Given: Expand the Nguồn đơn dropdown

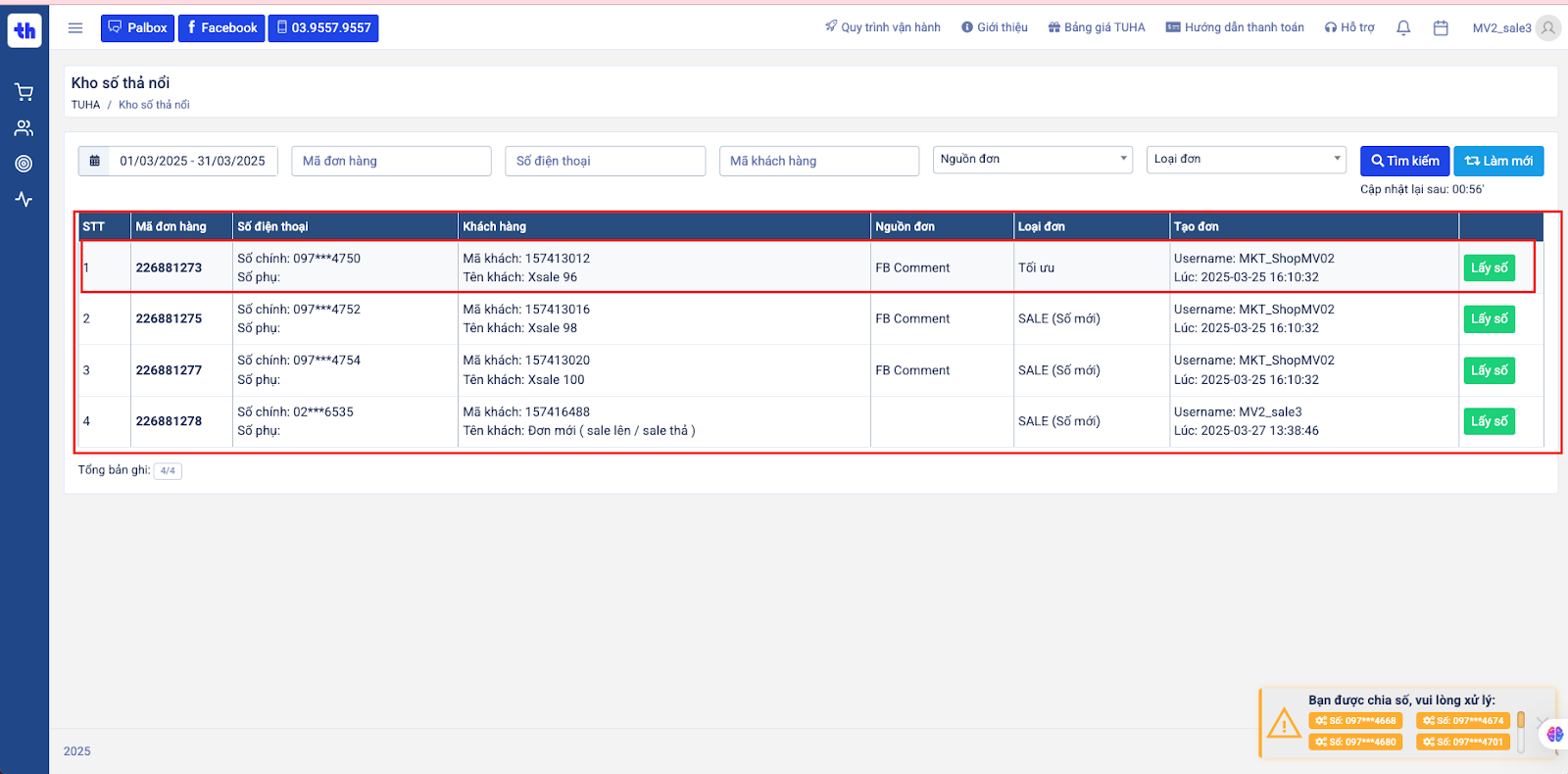Looking at the screenshot, I should pos(1033,160).
